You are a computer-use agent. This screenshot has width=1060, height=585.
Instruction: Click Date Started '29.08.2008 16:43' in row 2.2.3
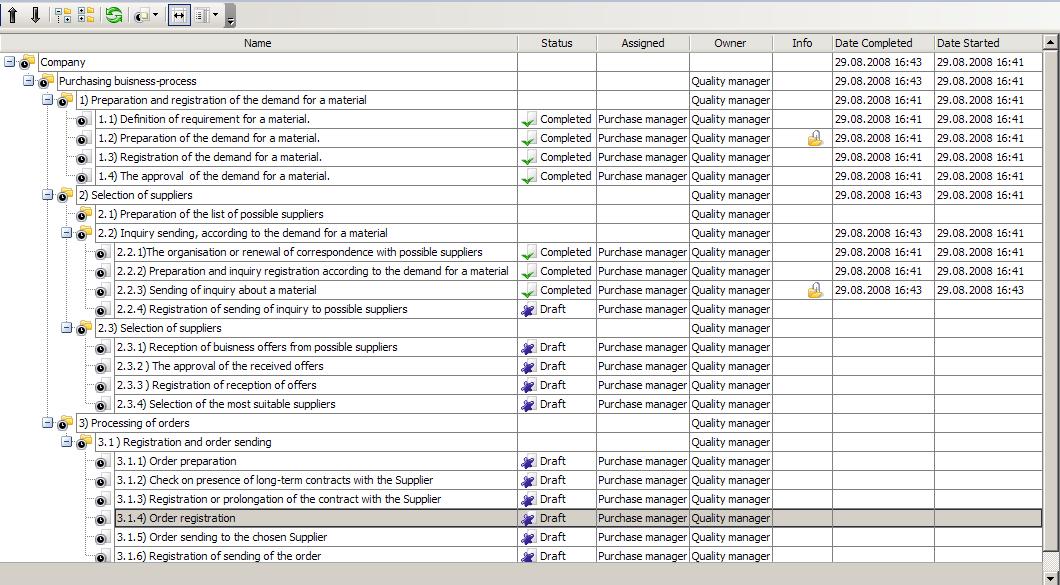point(980,289)
